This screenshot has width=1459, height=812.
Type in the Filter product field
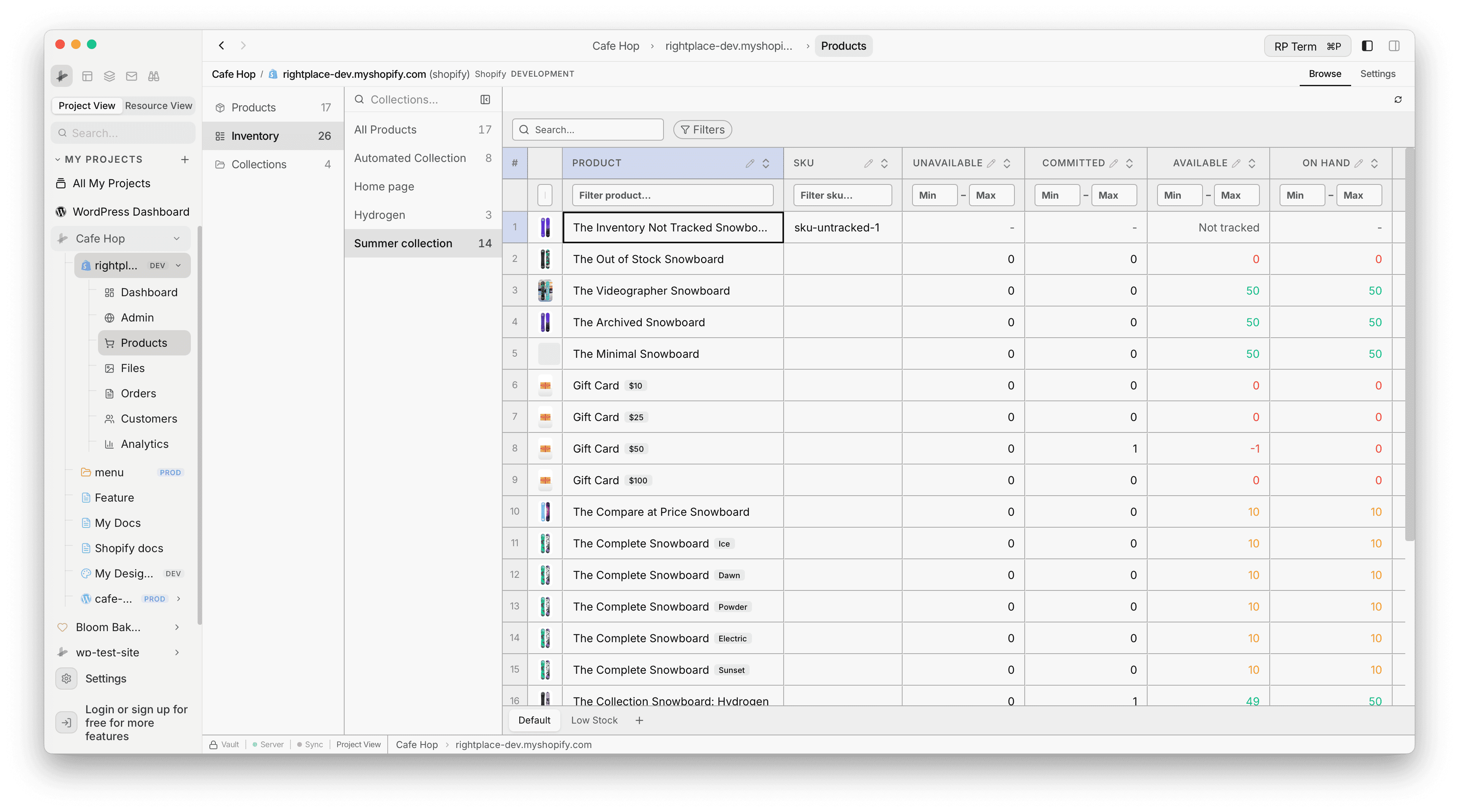pos(672,195)
